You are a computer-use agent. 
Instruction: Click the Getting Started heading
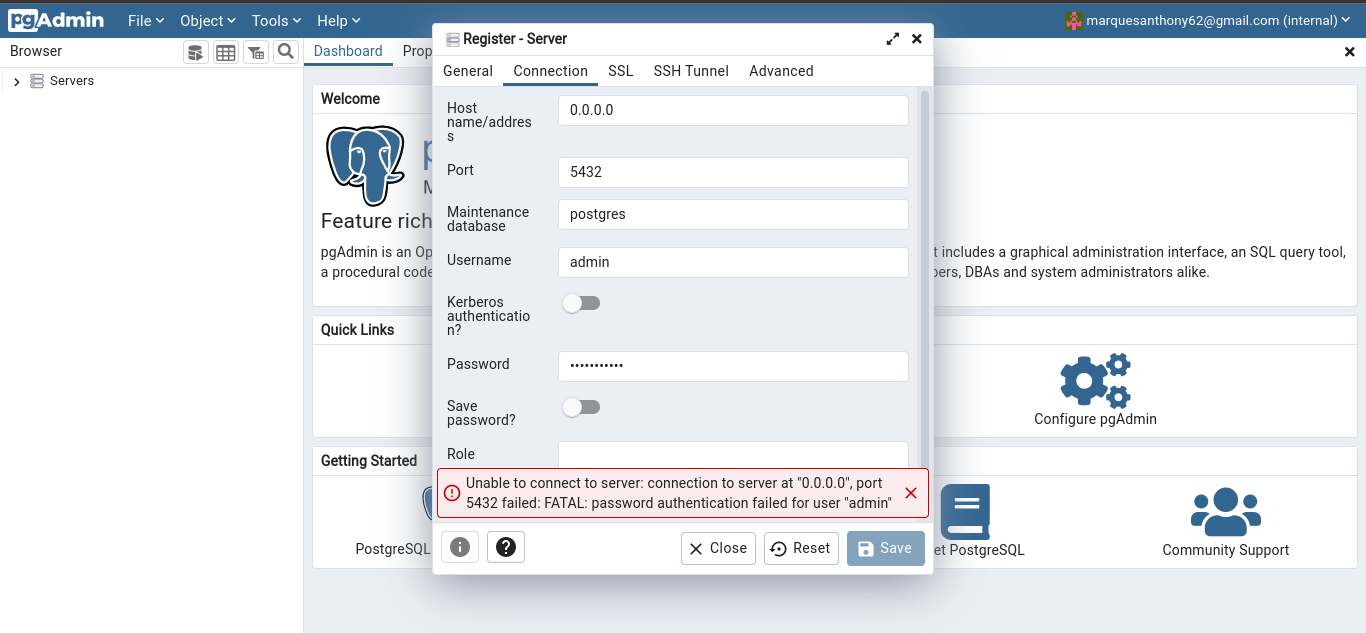(369, 461)
